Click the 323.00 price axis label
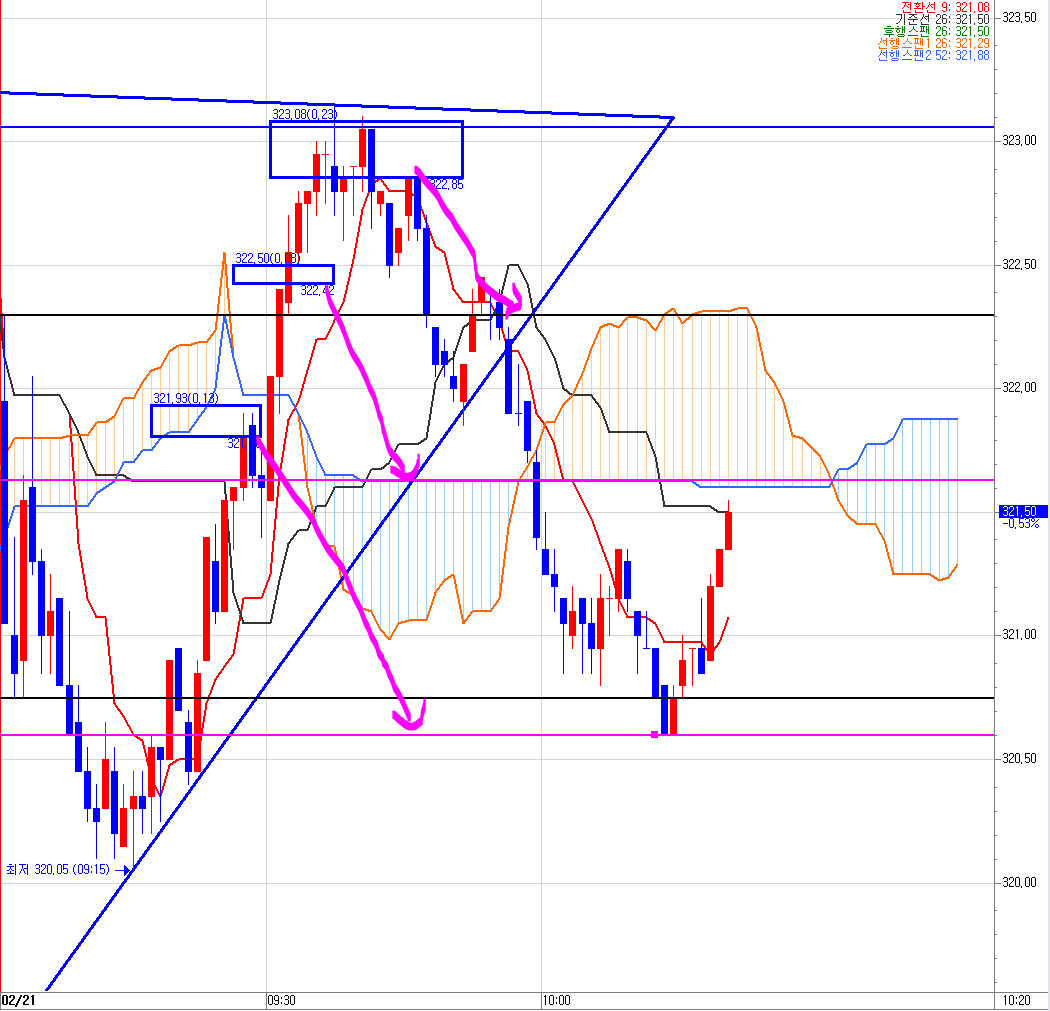 pyautogui.click(x=1019, y=141)
